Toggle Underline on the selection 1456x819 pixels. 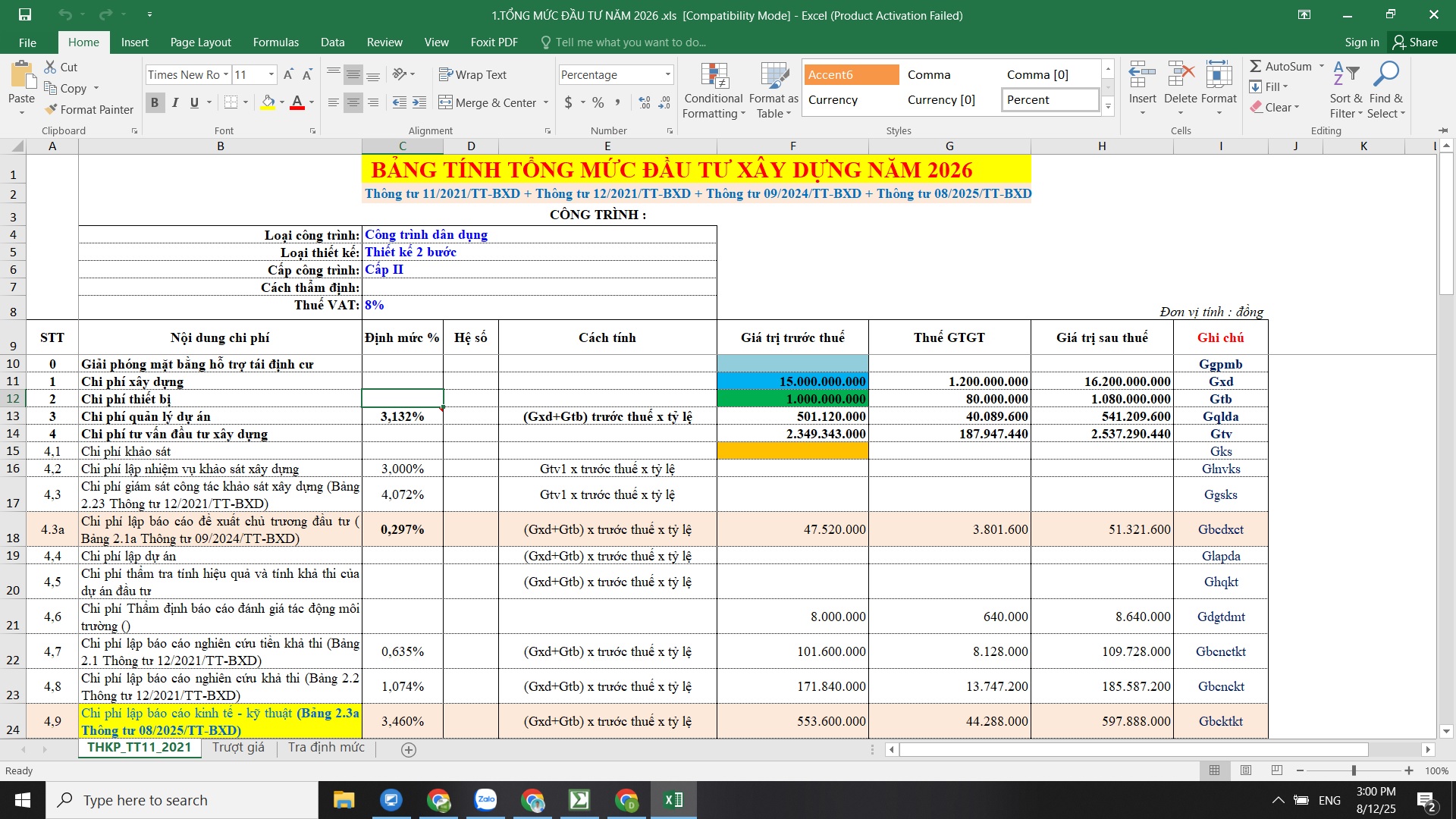[194, 102]
